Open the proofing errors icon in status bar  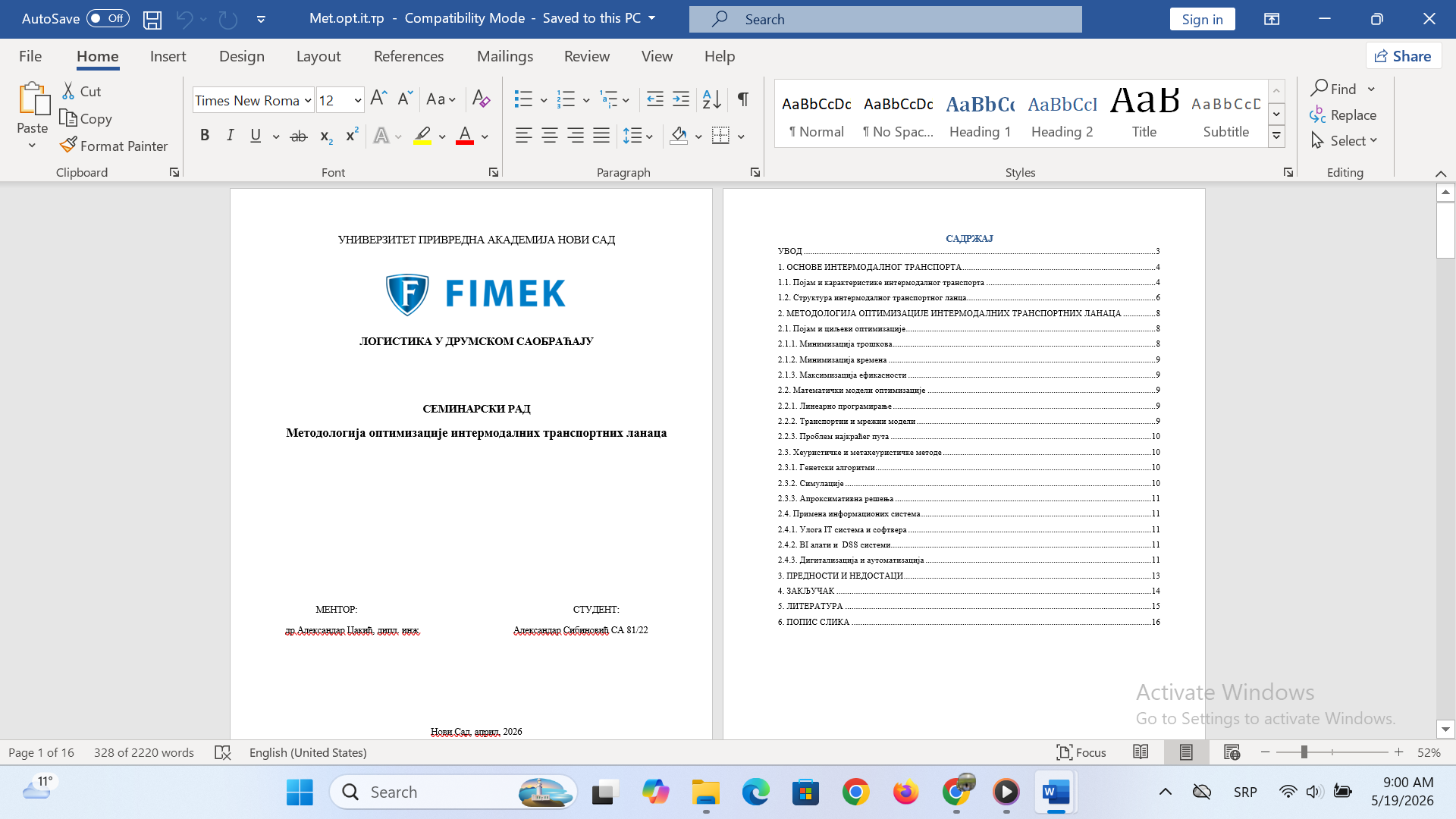[222, 752]
